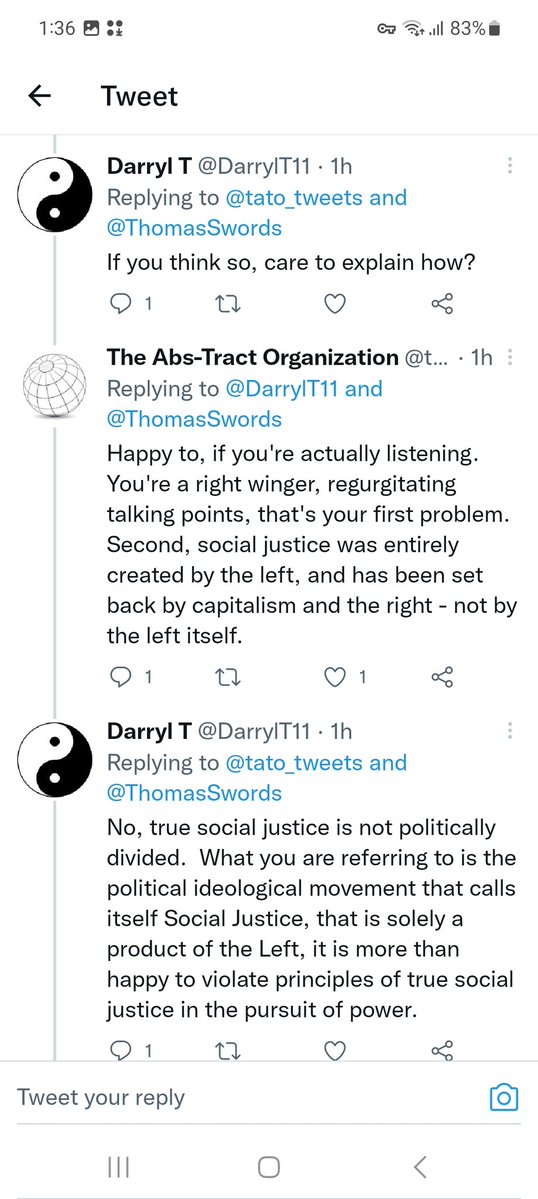Open Darryl T's yin-yang avatar in the top tweet

pyautogui.click(x=54, y=194)
